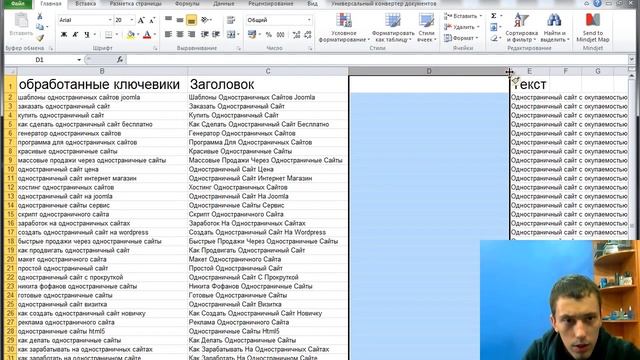Open the Общий number format dropdown
This screenshot has height=360, width=640.
(x=309, y=20)
